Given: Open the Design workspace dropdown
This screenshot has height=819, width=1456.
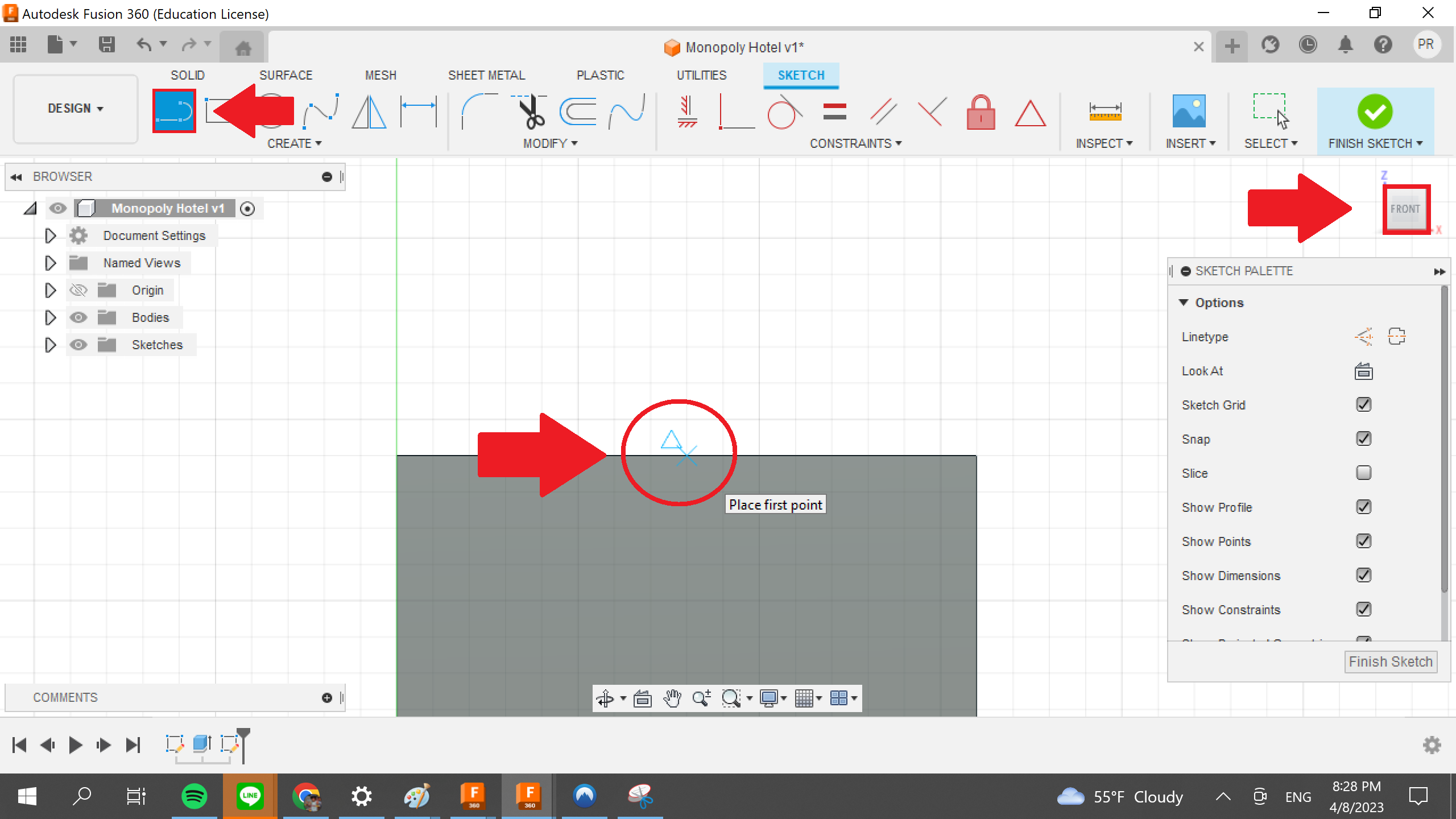Looking at the screenshot, I should coord(75,108).
